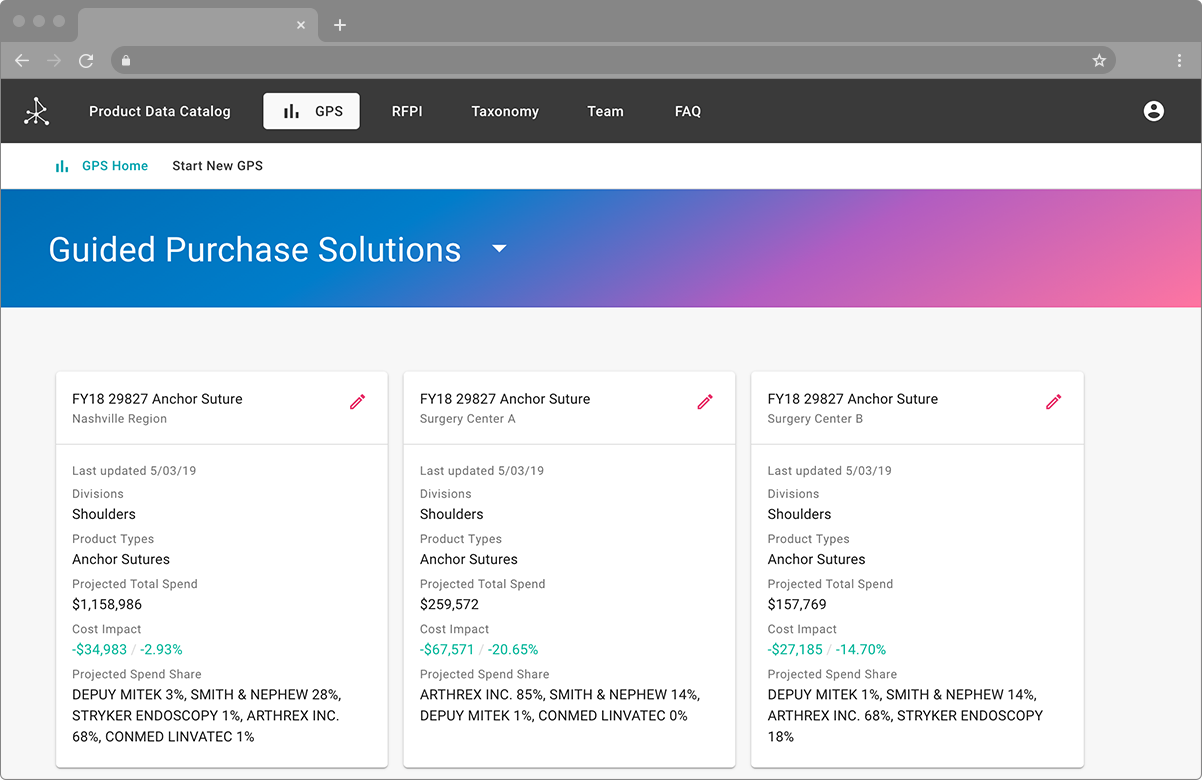Go to the RFPI section
Screen dimensions: 1202x780
[x=407, y=111]
